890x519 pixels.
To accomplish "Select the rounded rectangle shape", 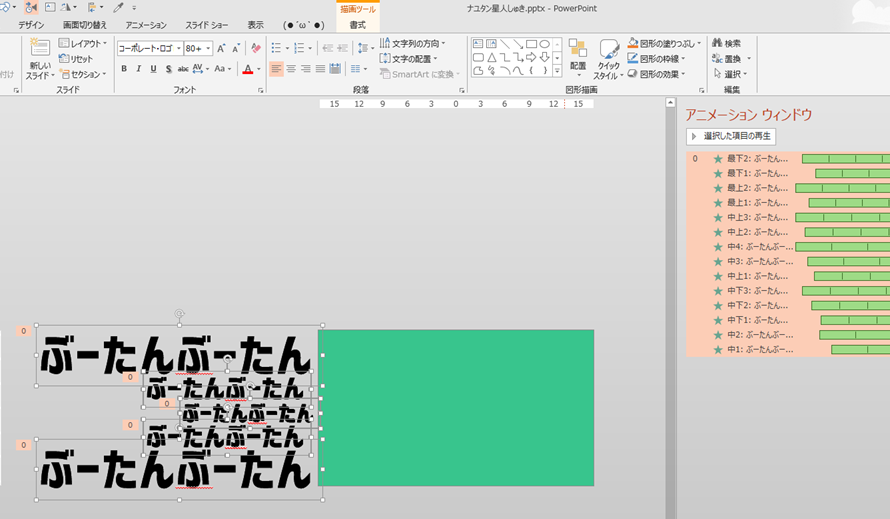I will [478, 57].
